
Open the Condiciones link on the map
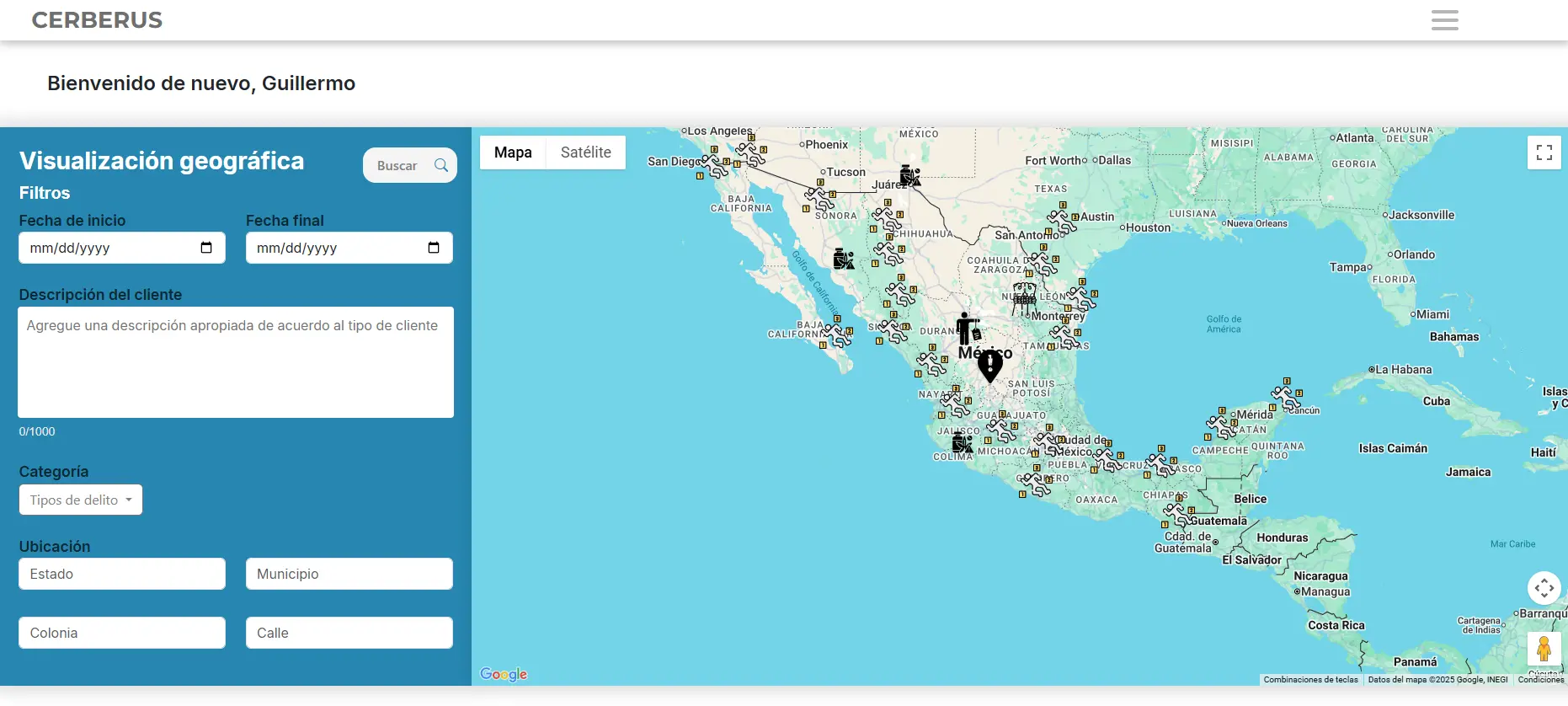click(x=1540, y=680)
